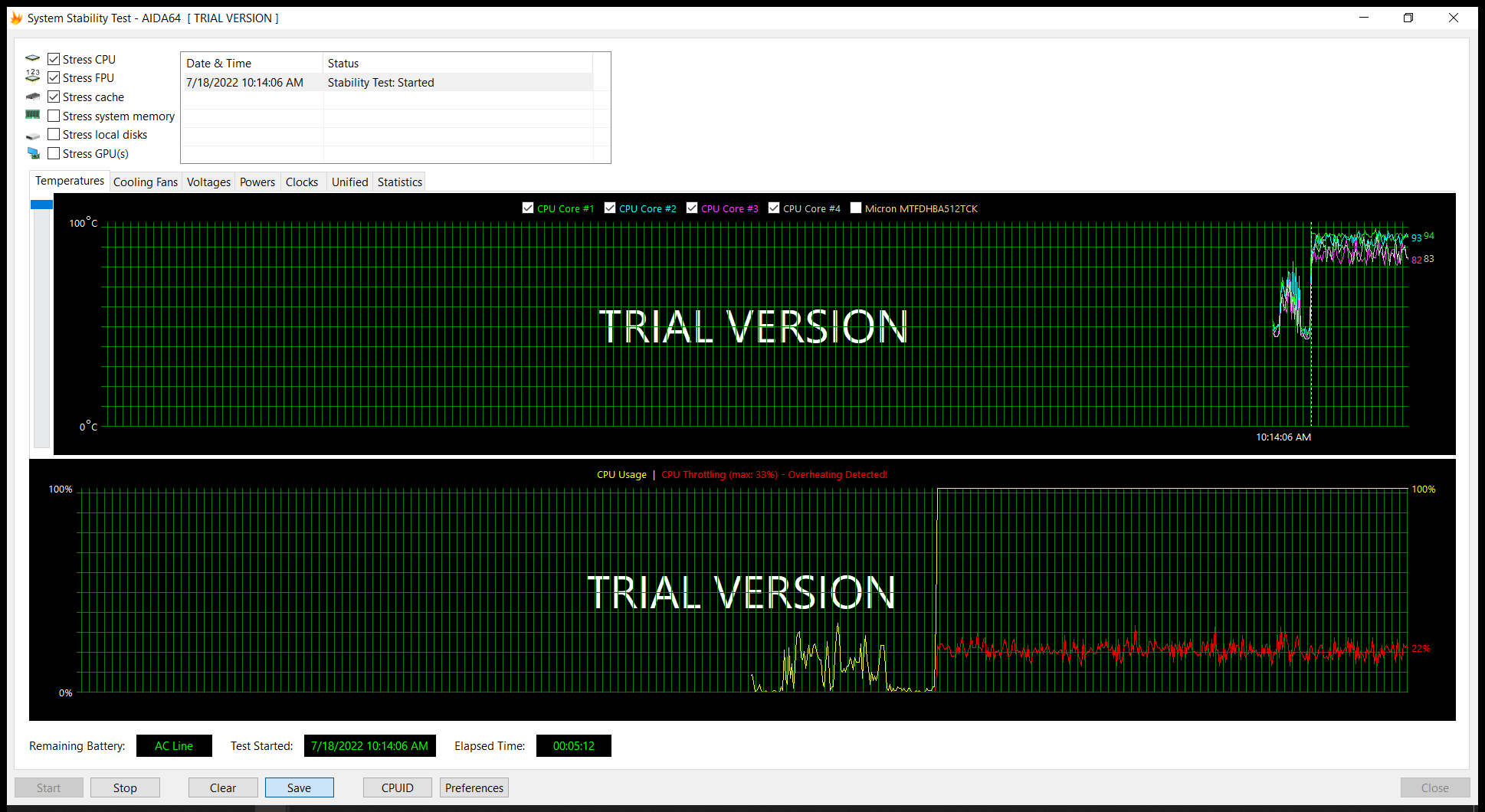Viewport: 1485px width, 812px height.
Task: Open the Powers tab
Action: click(x=257, y=182)
